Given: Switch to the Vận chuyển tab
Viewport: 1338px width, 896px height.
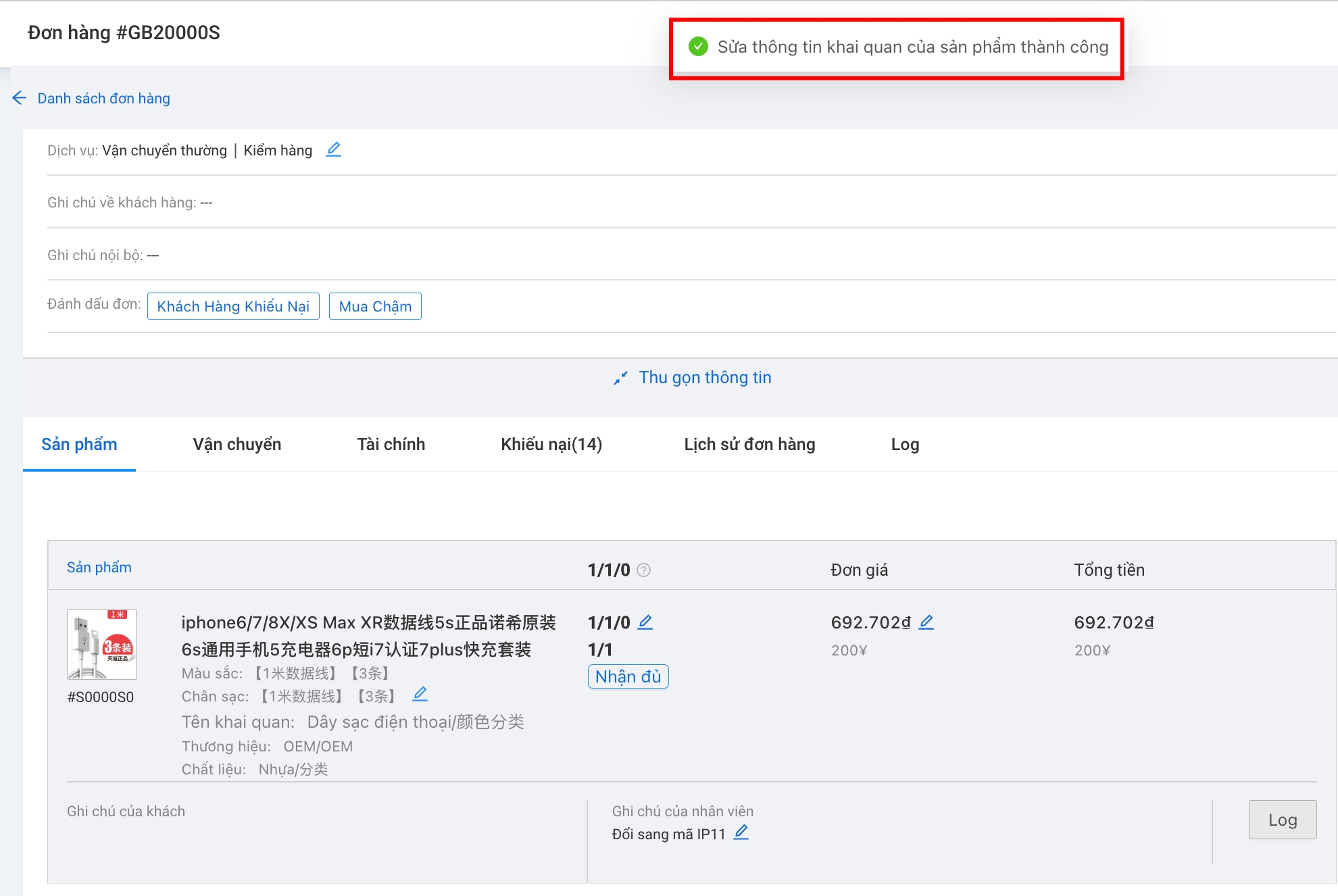Looking at the screenshot, I should coord(237,444).
